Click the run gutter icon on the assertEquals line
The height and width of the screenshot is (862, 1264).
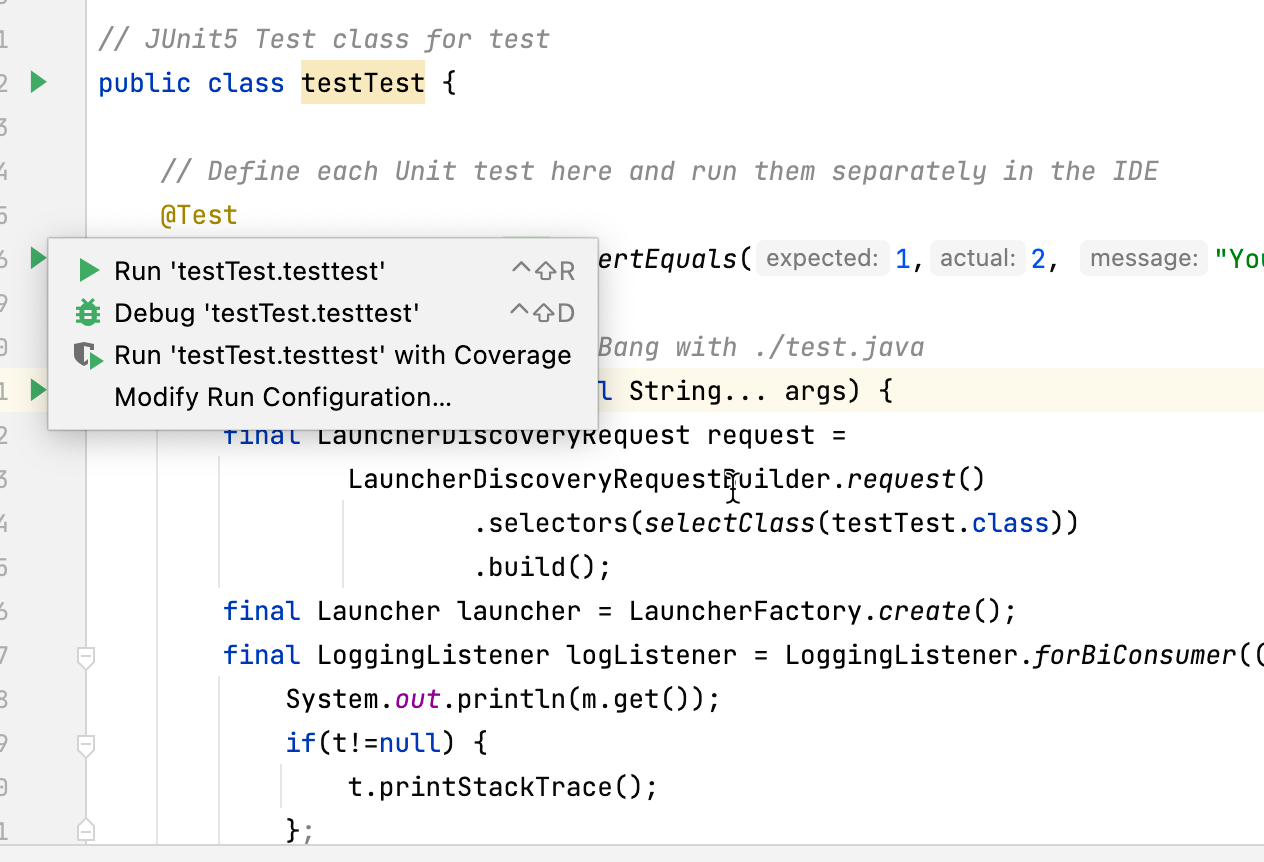pos(38,258)
